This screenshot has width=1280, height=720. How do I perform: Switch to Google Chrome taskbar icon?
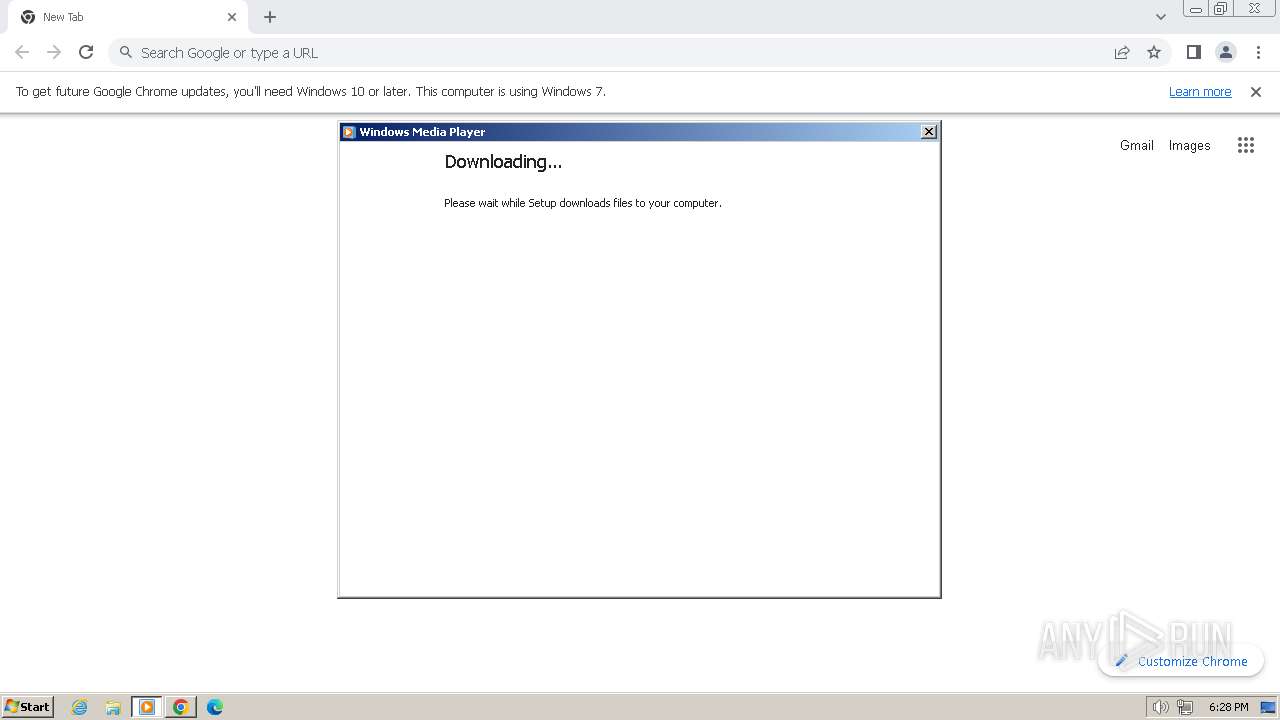click(181, 707)
